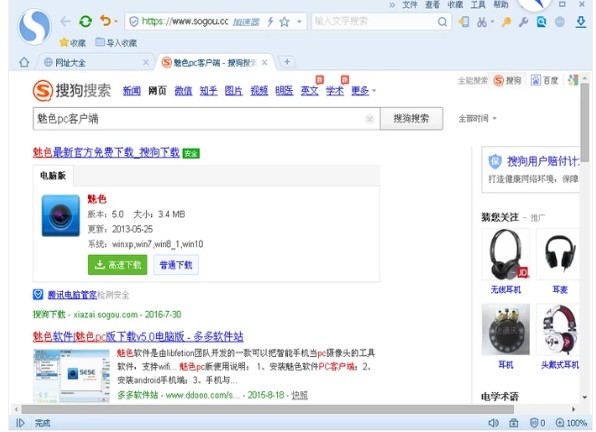Click the 魅色pc客户端 search input field
Screen dimensions: 596x432
click(201, 119)
